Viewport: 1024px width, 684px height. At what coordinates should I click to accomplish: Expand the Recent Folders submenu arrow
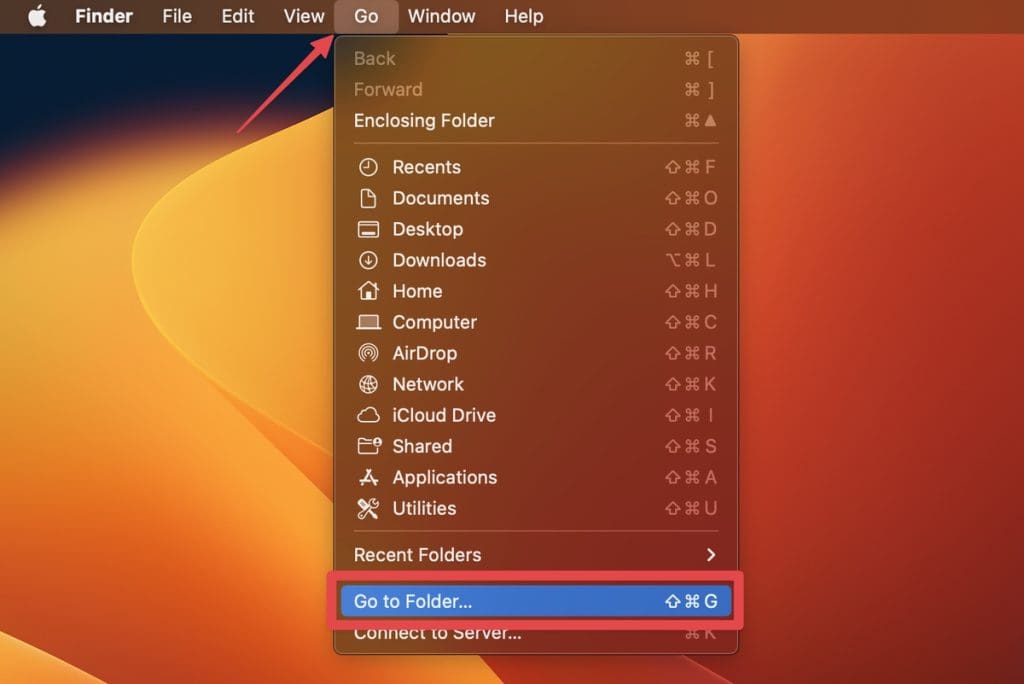click(711, 555)
